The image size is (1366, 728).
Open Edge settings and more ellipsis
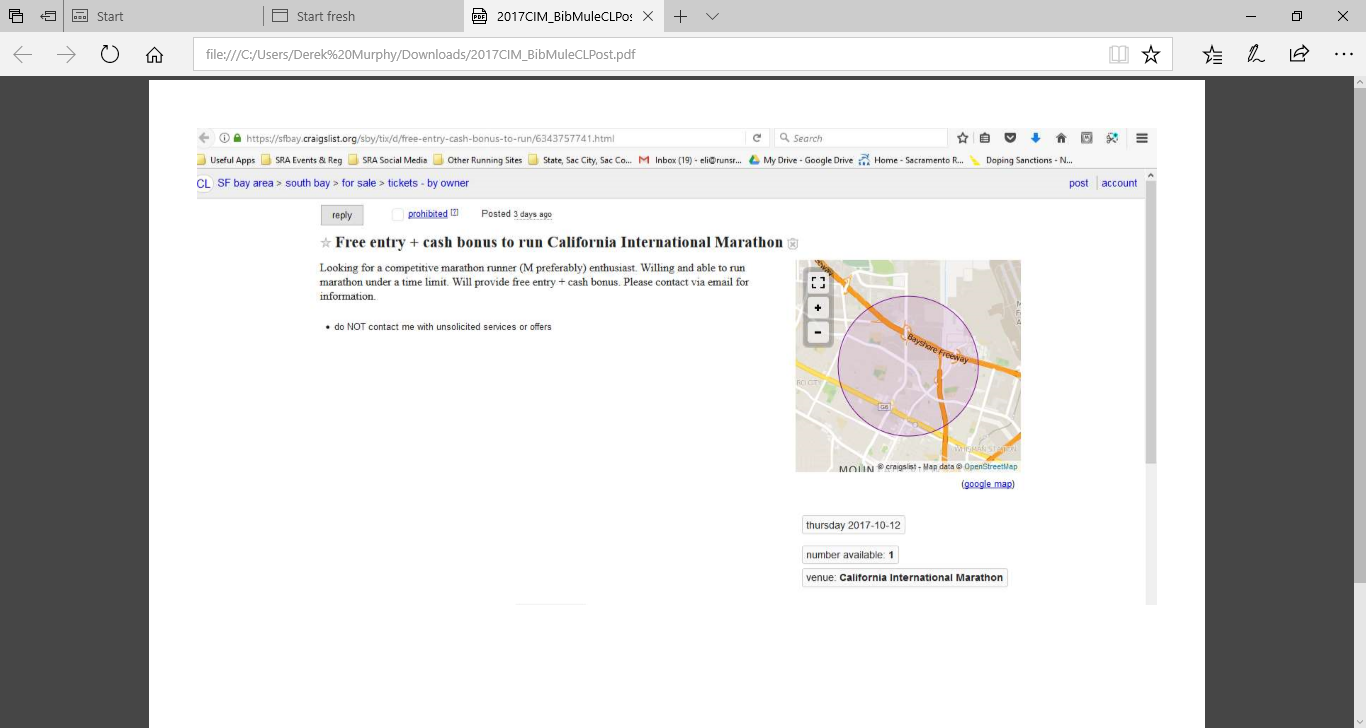pos(1343,55)
